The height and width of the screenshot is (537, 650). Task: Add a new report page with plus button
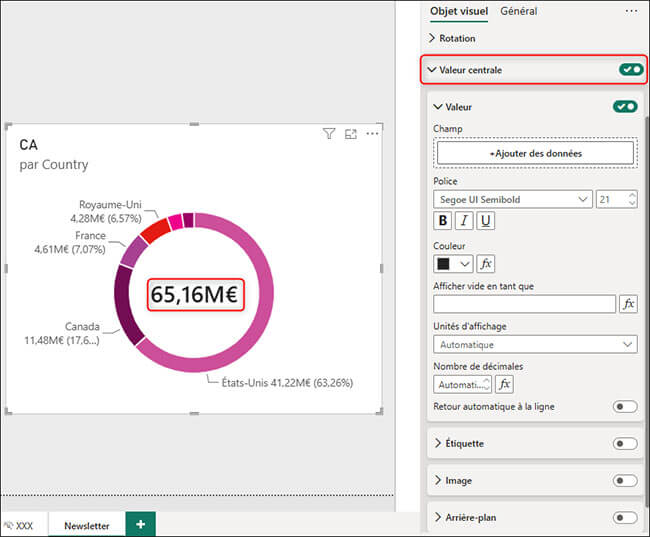(141, 524)
